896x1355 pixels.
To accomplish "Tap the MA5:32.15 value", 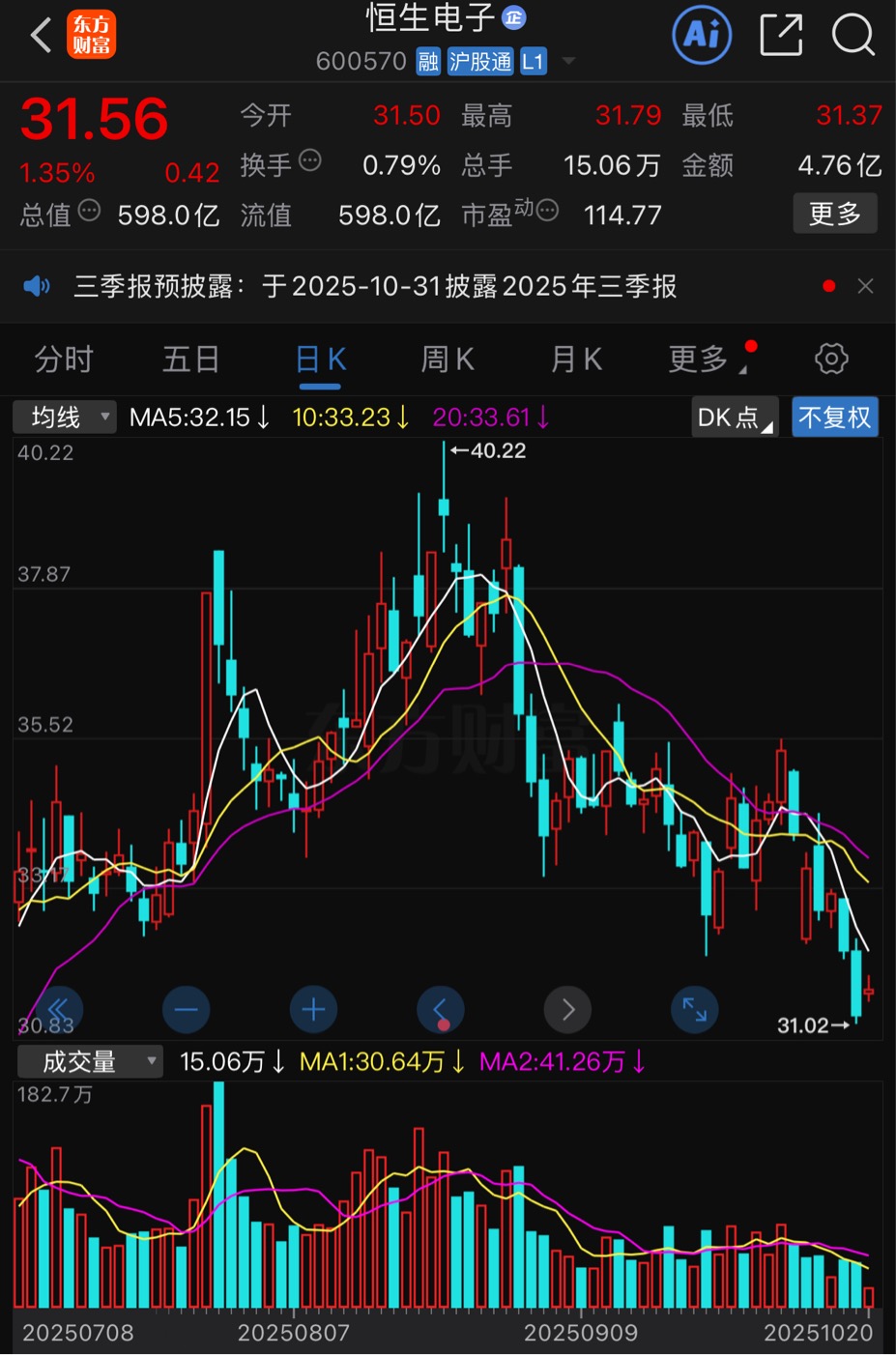I will coord(199,418).
